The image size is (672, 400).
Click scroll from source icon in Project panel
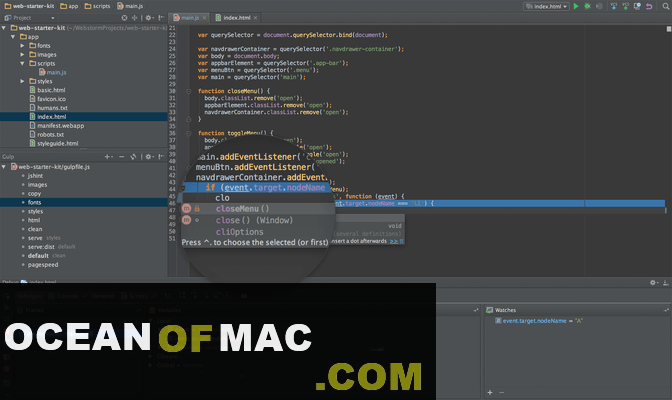[x=124, y=18]
